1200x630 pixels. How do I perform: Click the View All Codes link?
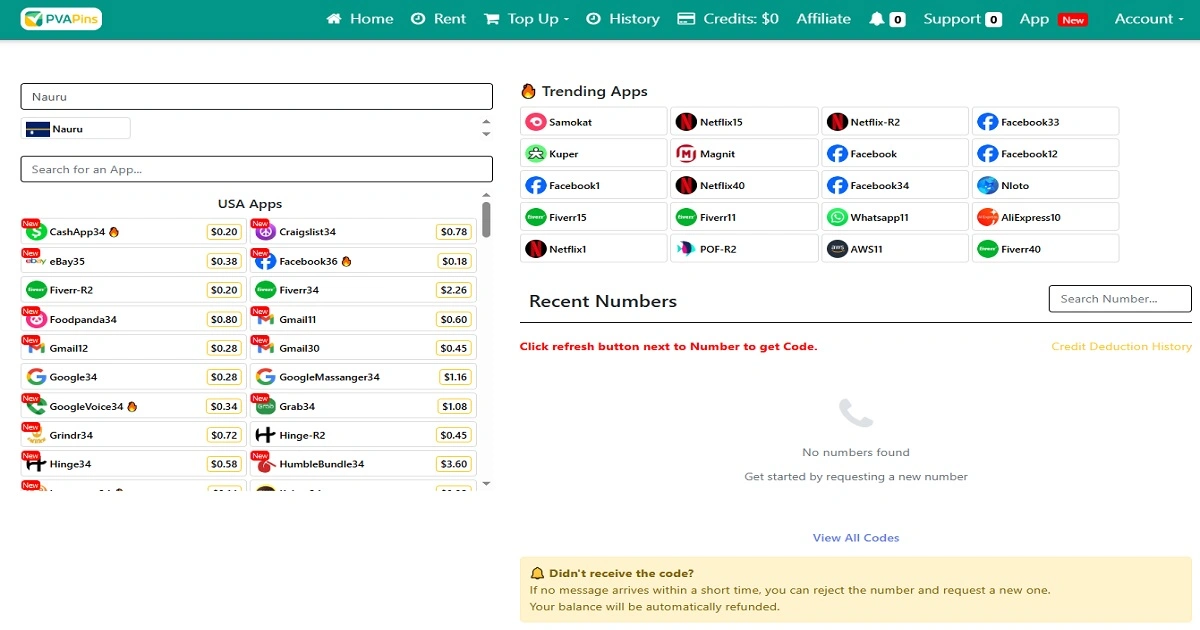[x=856, y=538]
